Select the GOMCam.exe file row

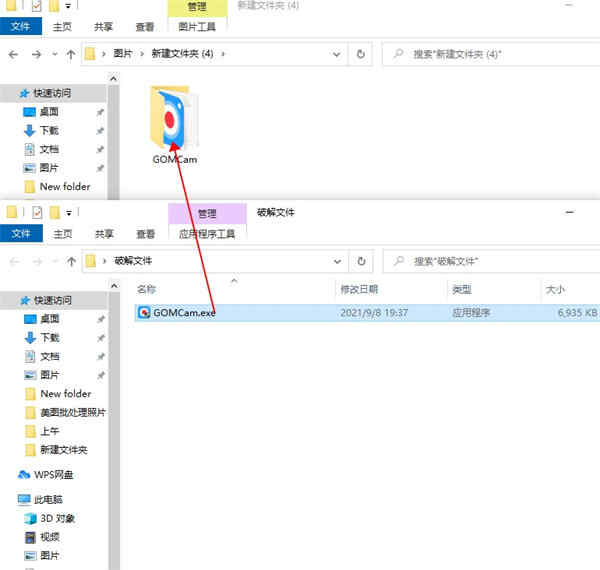pos(367,313)
